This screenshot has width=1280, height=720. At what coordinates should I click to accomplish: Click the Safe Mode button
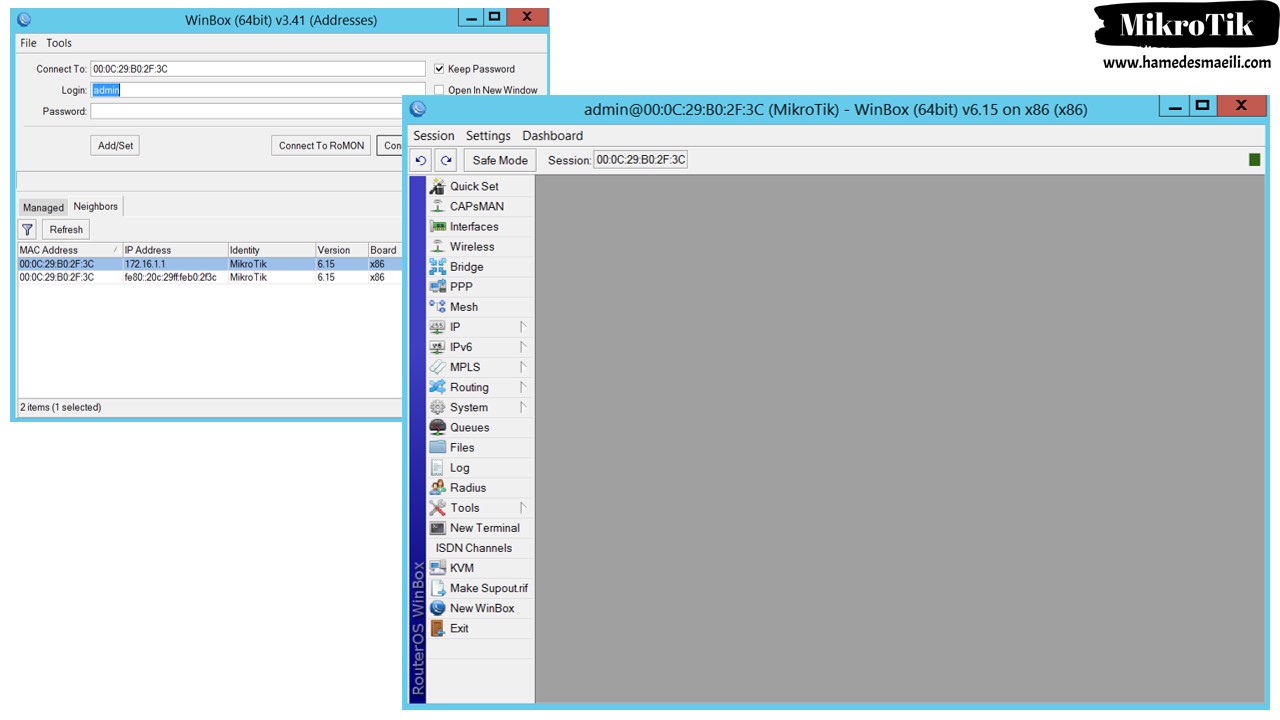point(500,160)
